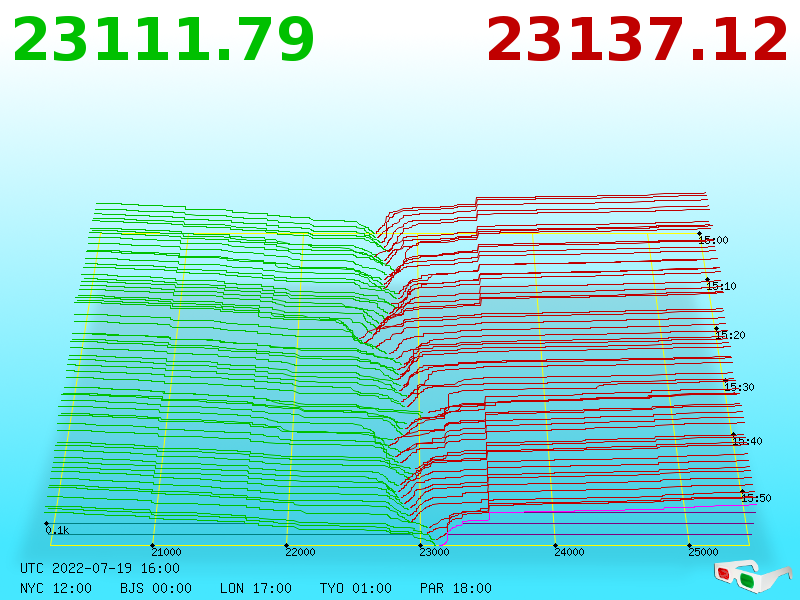800x600 pixels.
Task: Click the TYO 01:00 time
Action: tap(356, 588)
